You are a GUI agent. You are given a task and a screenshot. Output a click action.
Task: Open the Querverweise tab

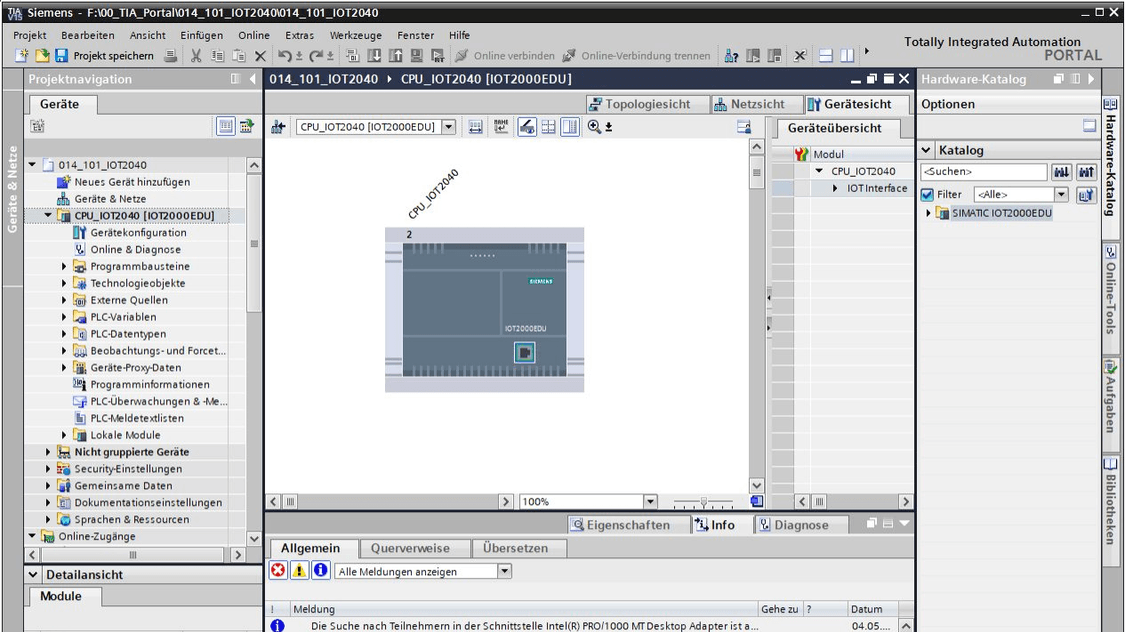(410, 548)
